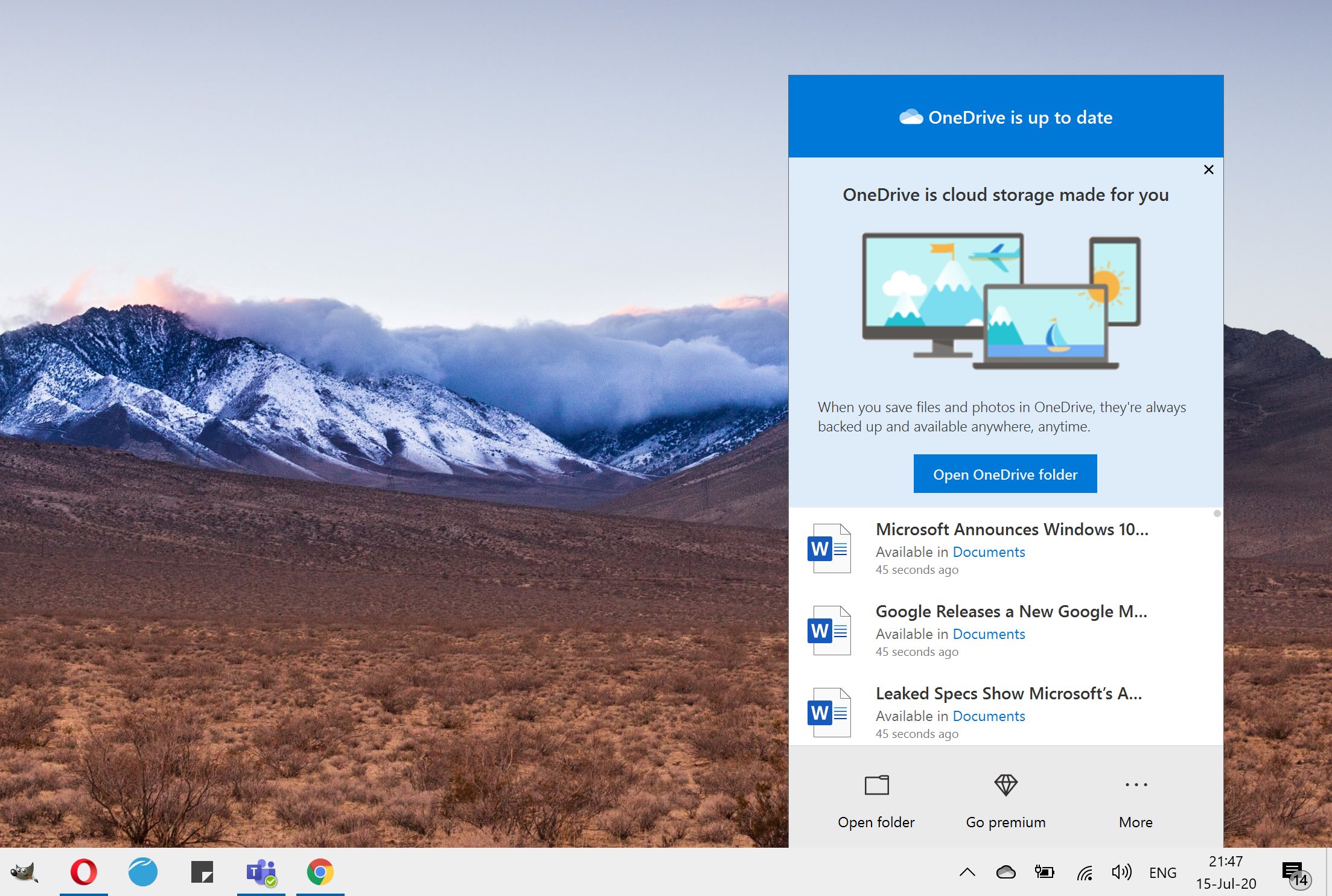
Task: Launch GIMP from the taskbar
Action: (x=24, y=872)
